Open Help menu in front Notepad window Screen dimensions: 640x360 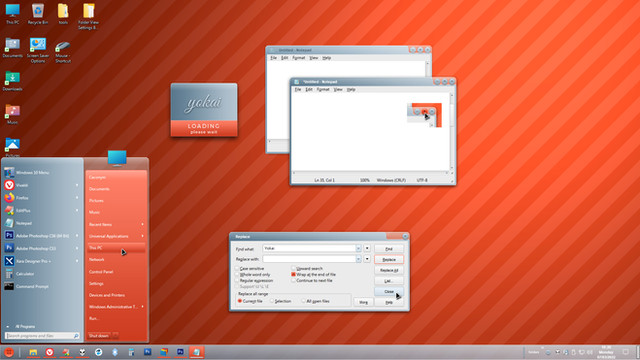[x=351, y=89]
